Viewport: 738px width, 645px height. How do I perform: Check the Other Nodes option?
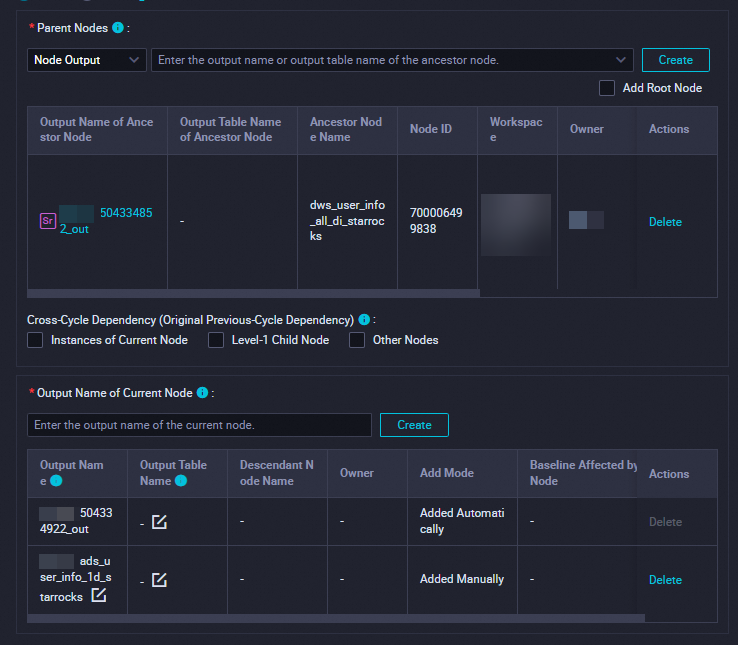click(357, 340)
